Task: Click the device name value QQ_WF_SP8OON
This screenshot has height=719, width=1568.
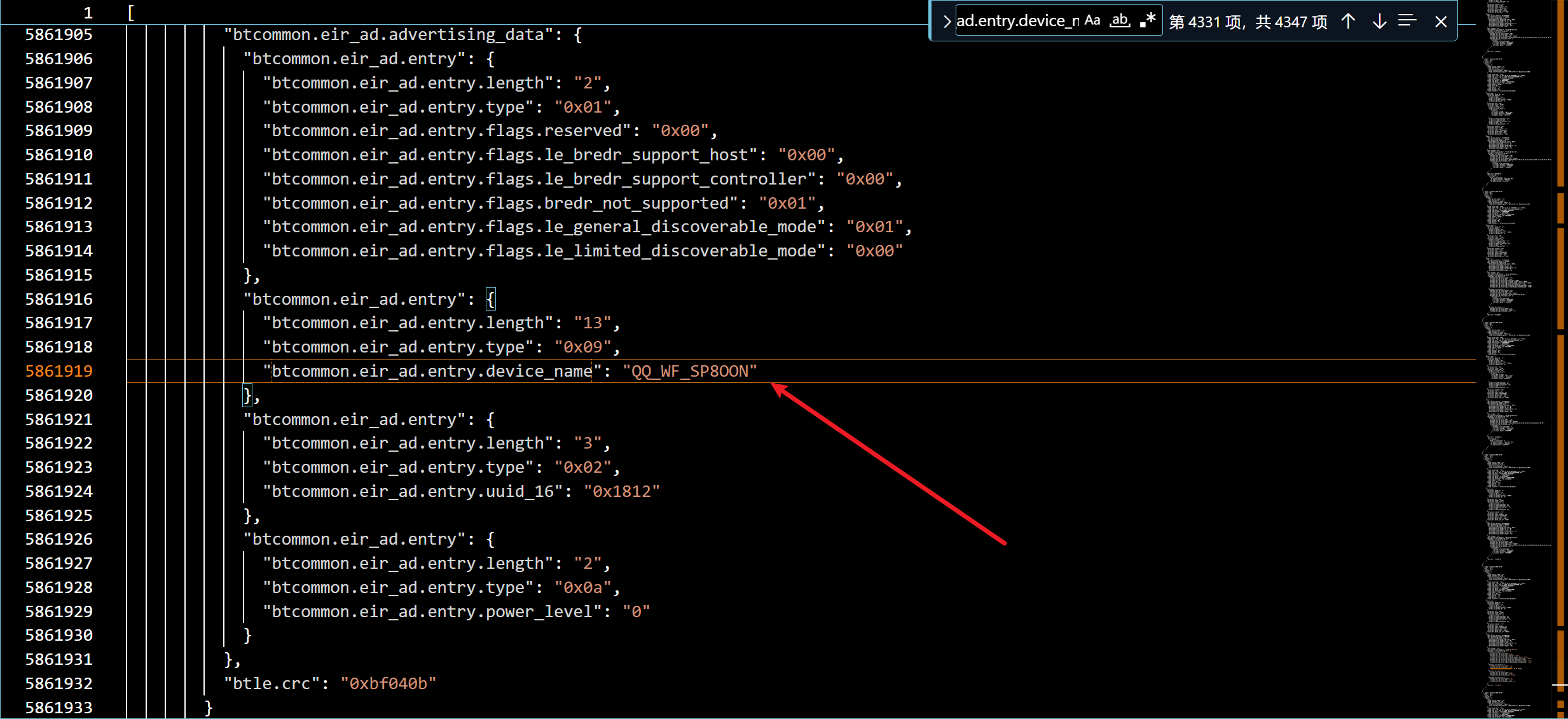Action: [x=689, y=371]
